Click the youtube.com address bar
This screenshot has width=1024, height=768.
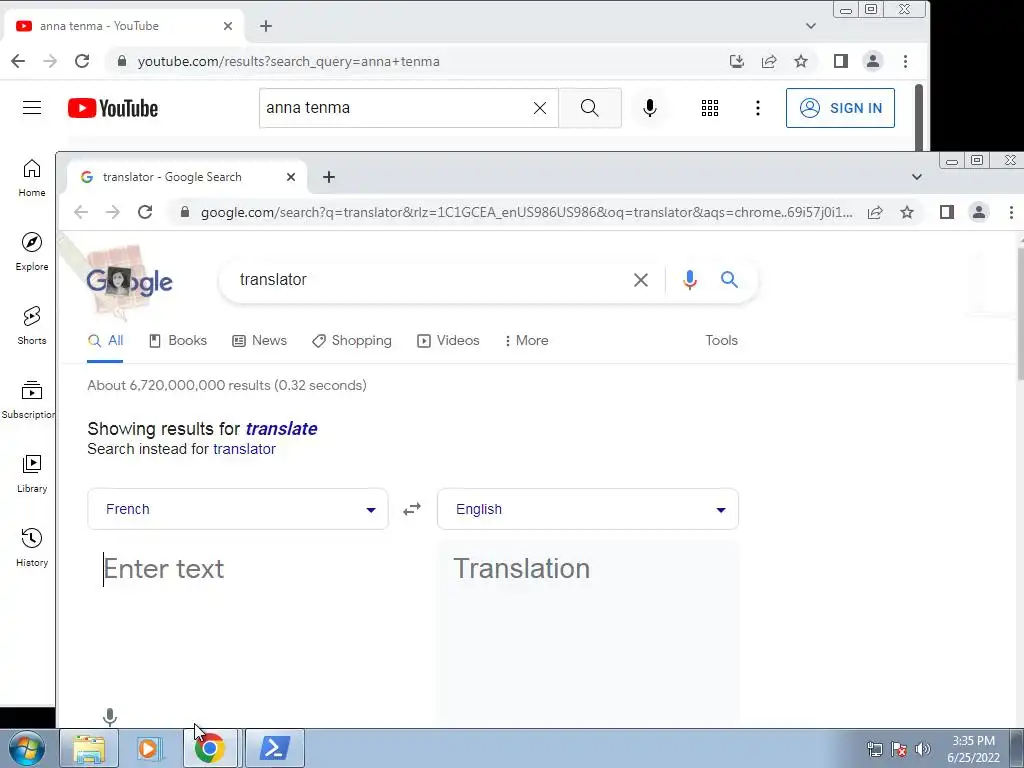coord(418,61)
